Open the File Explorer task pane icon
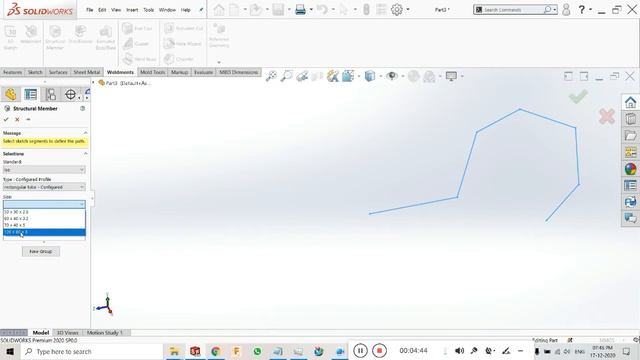640x360 pixels. coord(630,136)
